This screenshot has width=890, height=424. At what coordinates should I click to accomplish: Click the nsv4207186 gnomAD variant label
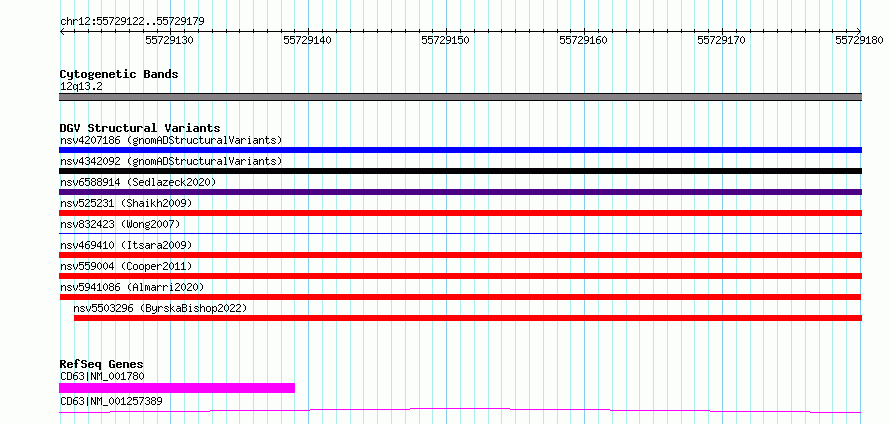pos(171,140)
